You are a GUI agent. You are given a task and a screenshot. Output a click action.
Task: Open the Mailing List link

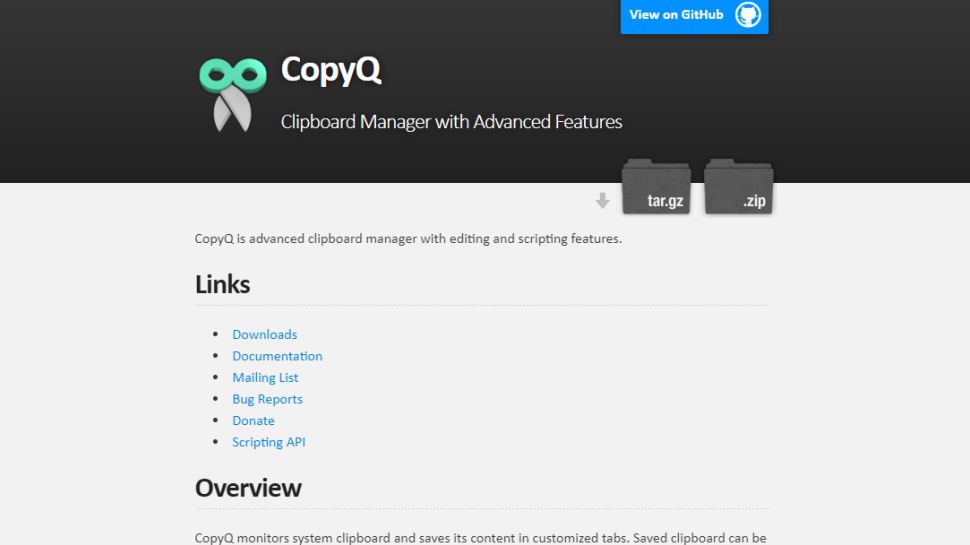point(265,377)
